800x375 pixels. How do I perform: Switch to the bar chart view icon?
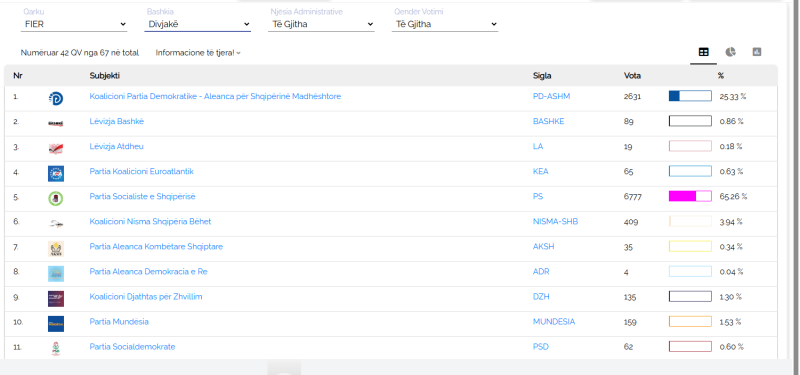click(757, 52)
